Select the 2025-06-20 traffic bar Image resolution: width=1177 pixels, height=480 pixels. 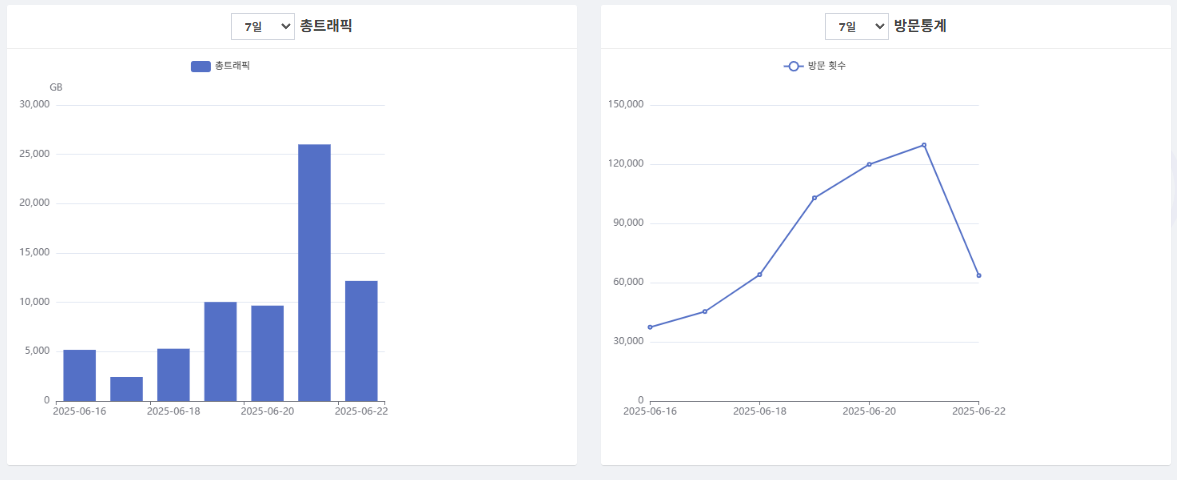tap(267, 353)
